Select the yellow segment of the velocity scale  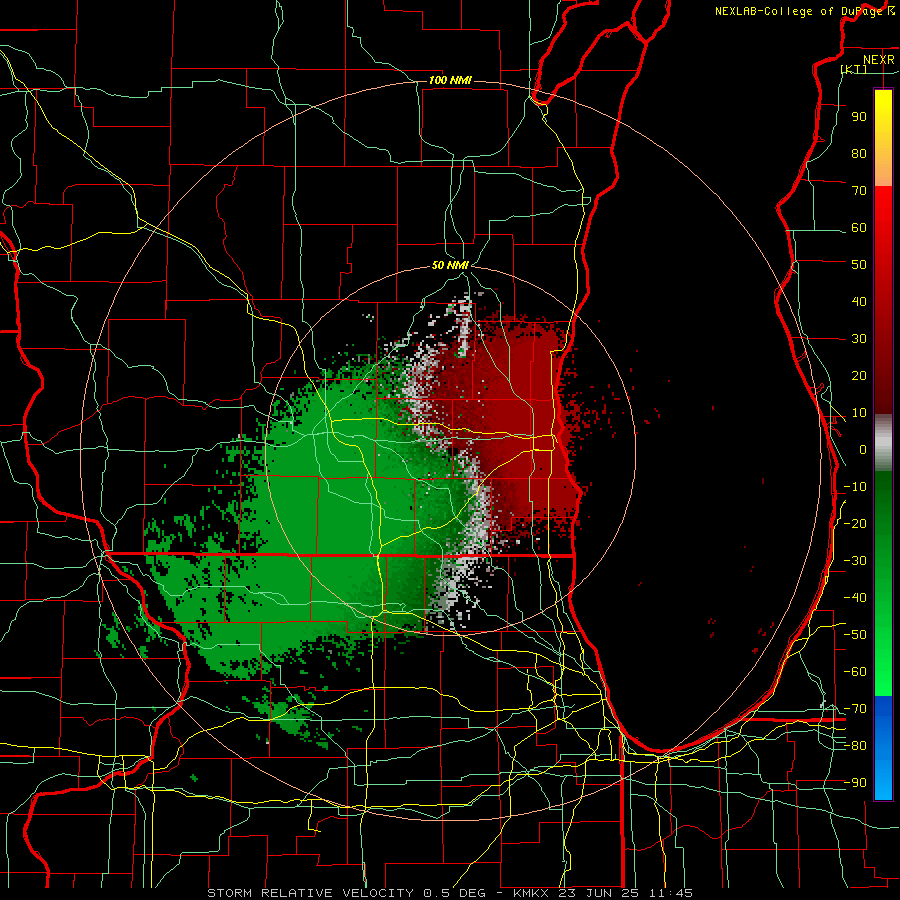tap(883, 137)
